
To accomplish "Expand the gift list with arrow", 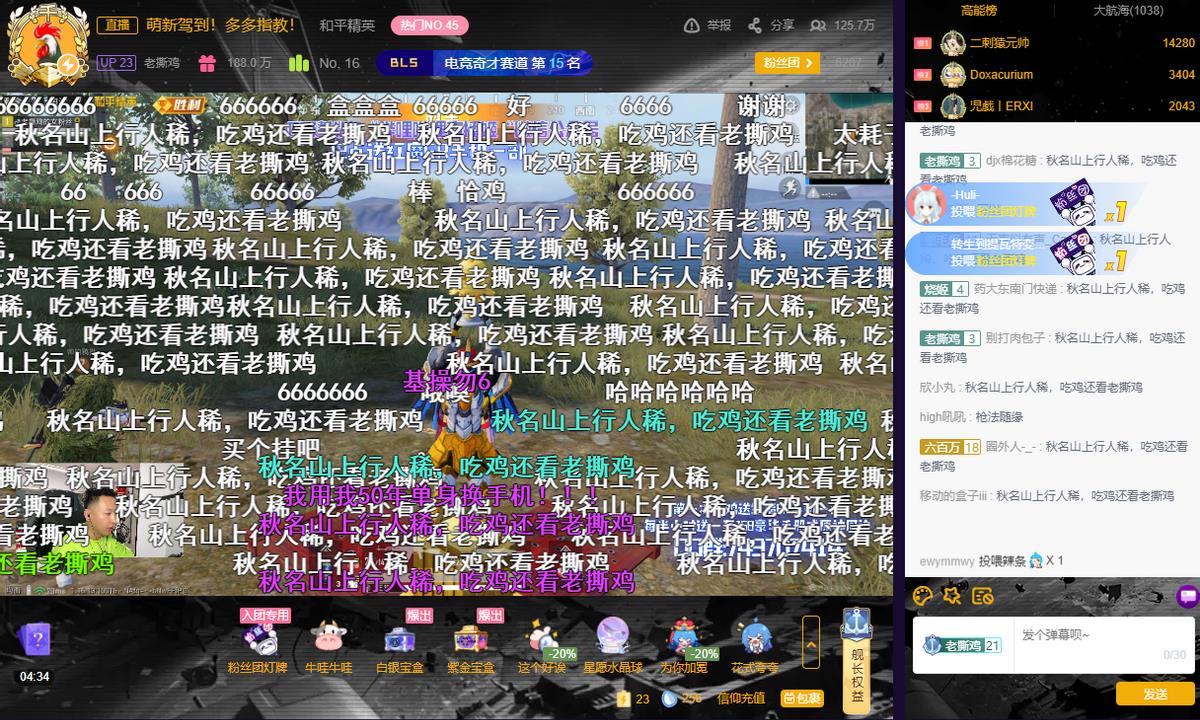I will pos(811,641).
